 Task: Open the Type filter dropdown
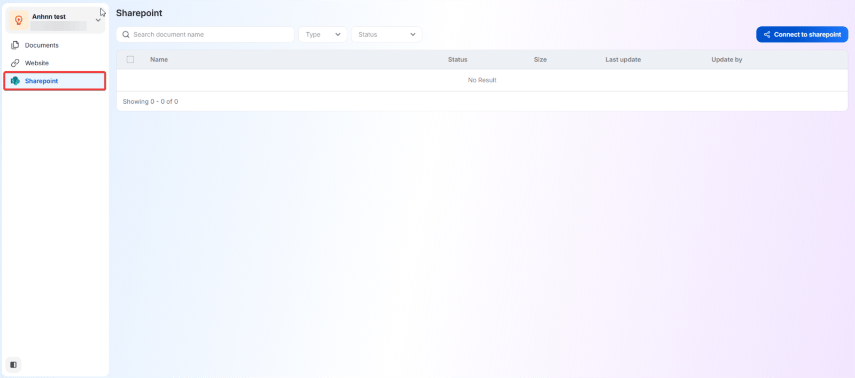point(323,34)
